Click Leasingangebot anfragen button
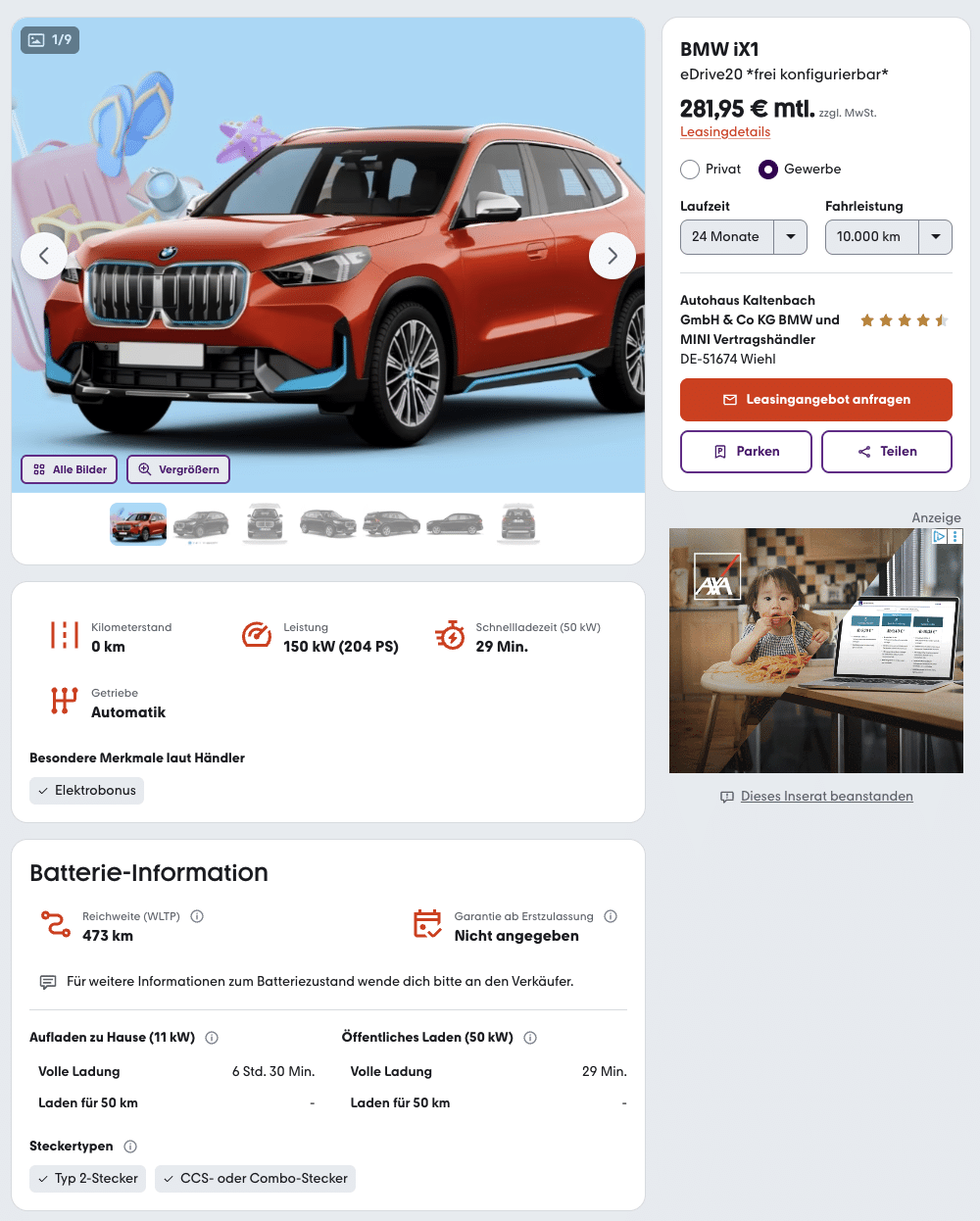The height and width of the screenshot is (1221, 980). click(x=816, y=400)
